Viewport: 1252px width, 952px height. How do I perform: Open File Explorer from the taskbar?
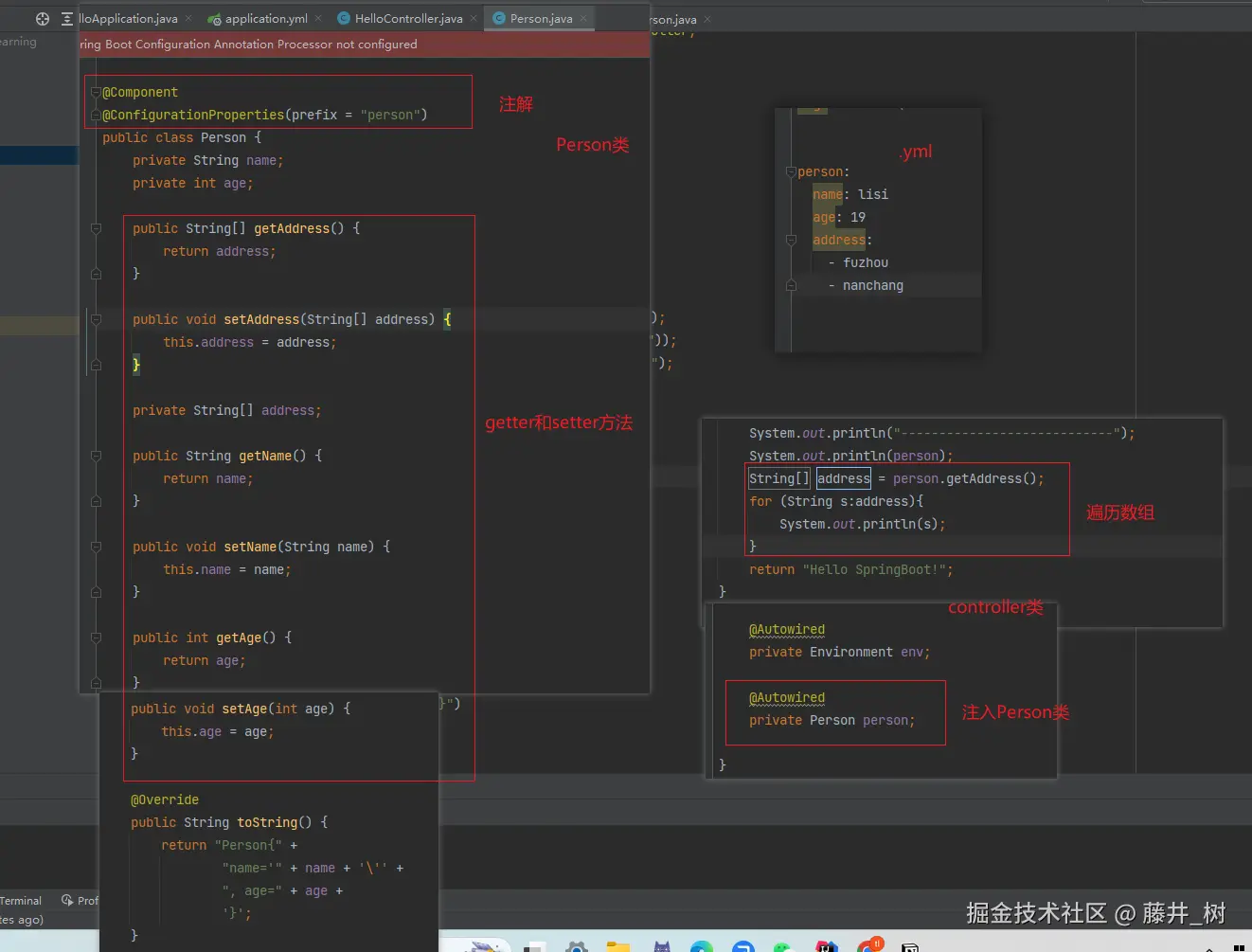click(618, 946)
